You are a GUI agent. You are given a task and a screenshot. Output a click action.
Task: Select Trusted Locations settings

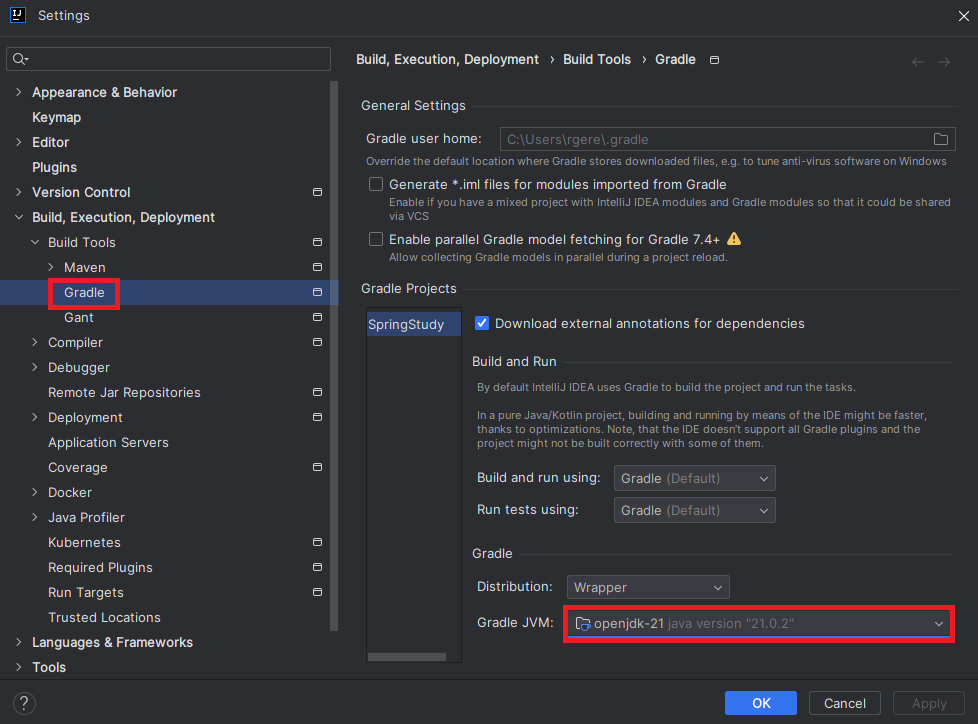pyautogui.click(x=104, y=617)
